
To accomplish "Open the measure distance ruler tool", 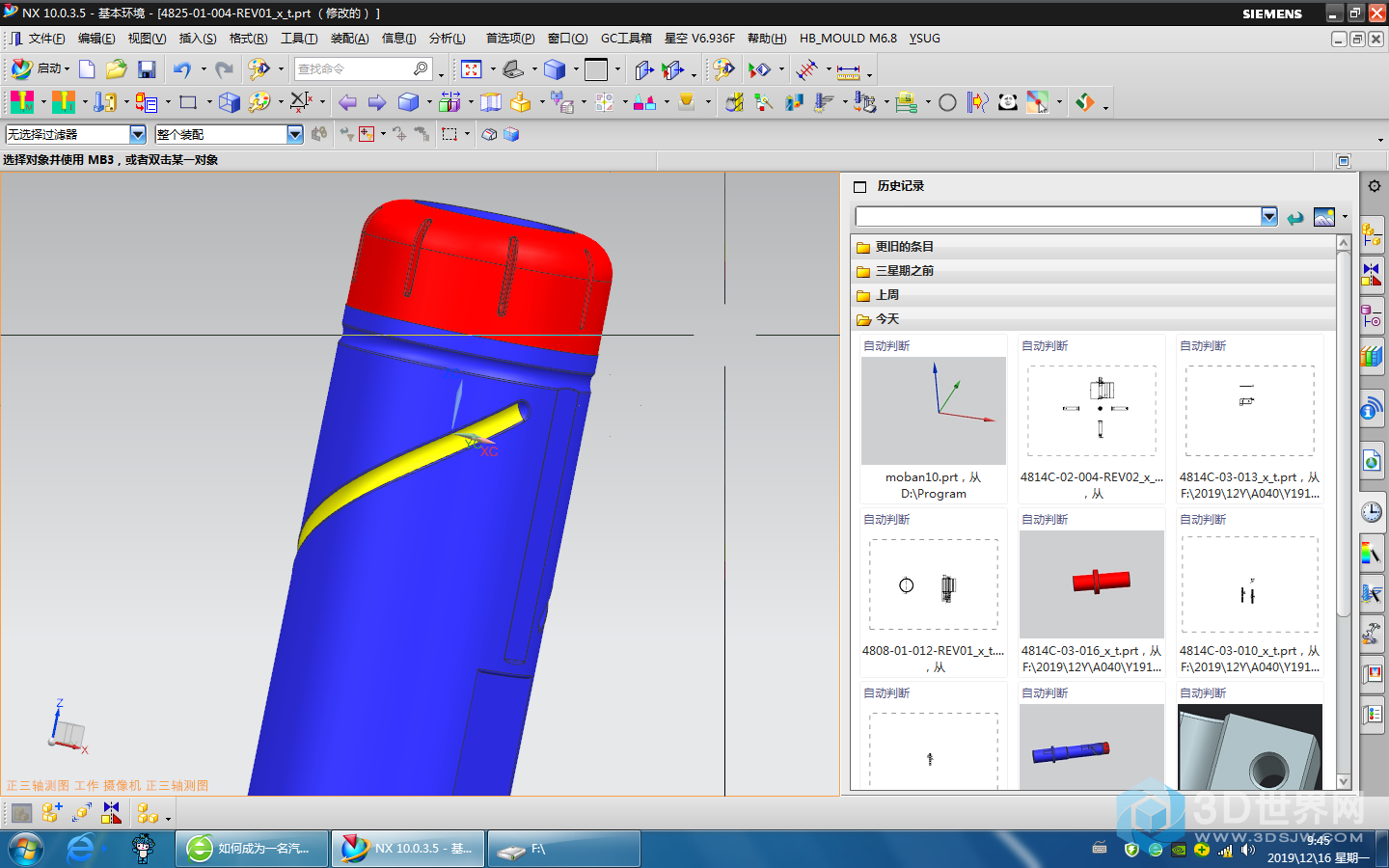I will [x=848, y=70].
